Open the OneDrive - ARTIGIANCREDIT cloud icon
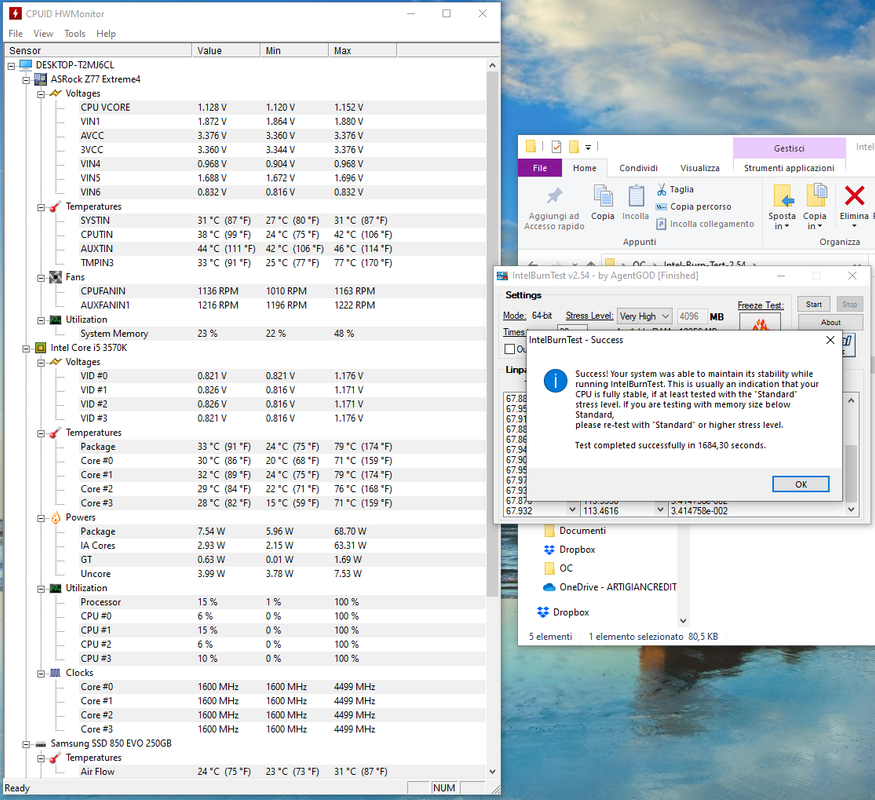Image resolution: width=875 pixels, height=800 pixels. pyautogui.click(x=549, y=587)
